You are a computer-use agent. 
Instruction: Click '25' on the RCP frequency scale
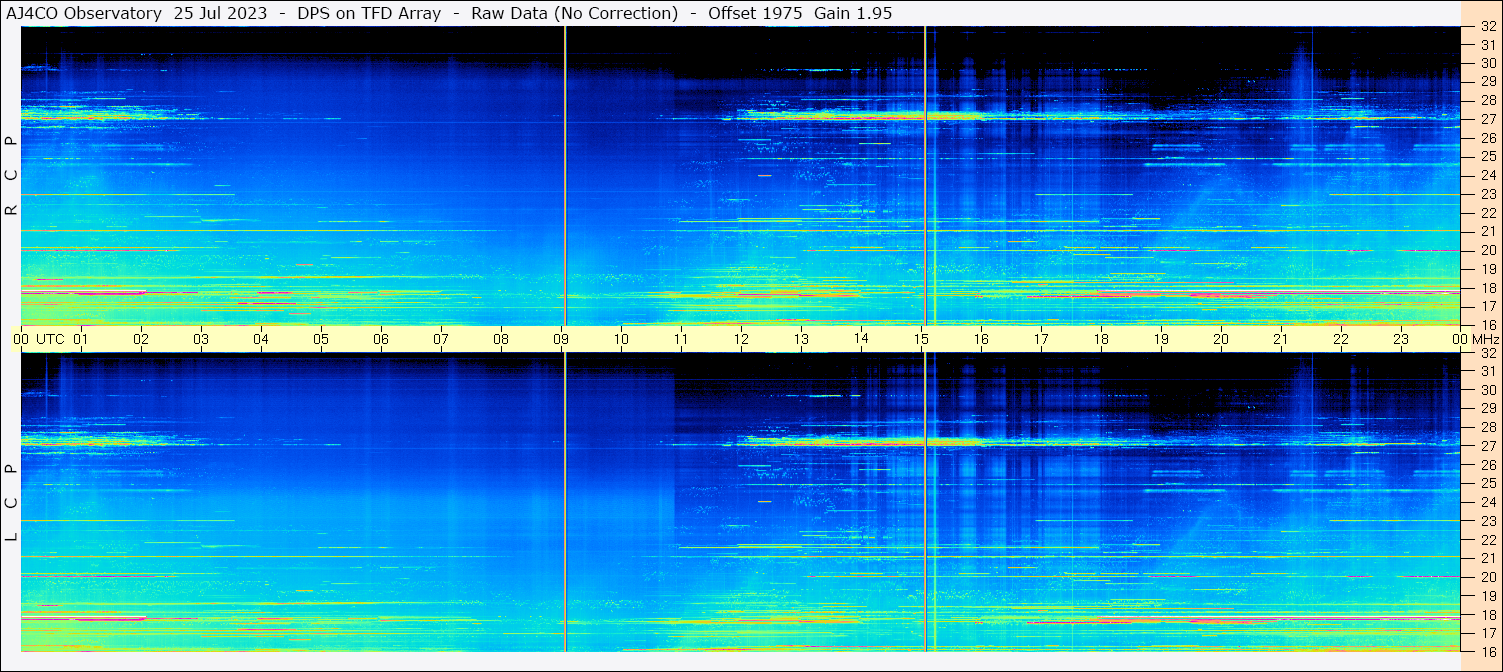tap(1488, 157)
